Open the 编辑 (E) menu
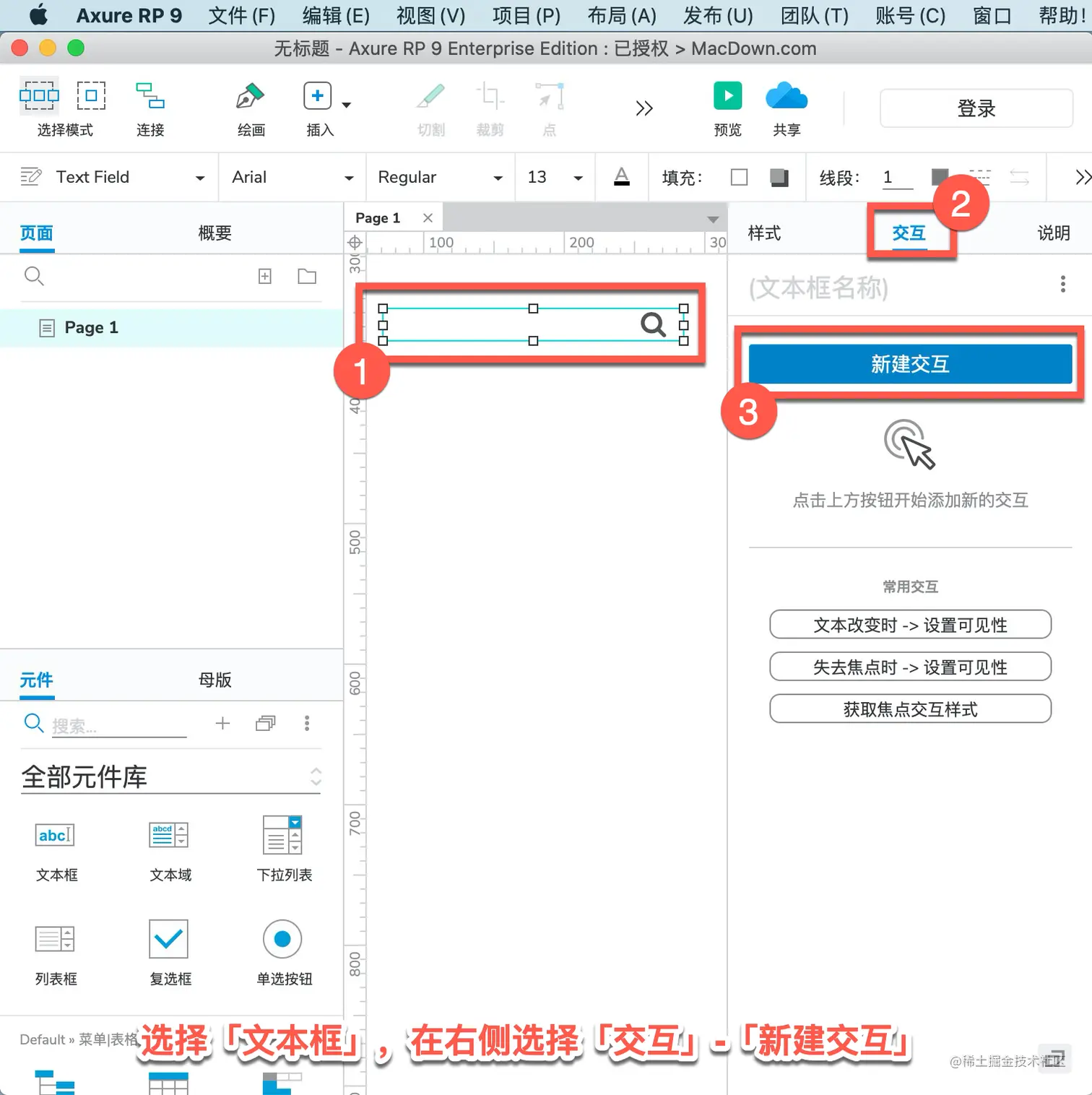 pyautogui.click(x=336, y=15)
